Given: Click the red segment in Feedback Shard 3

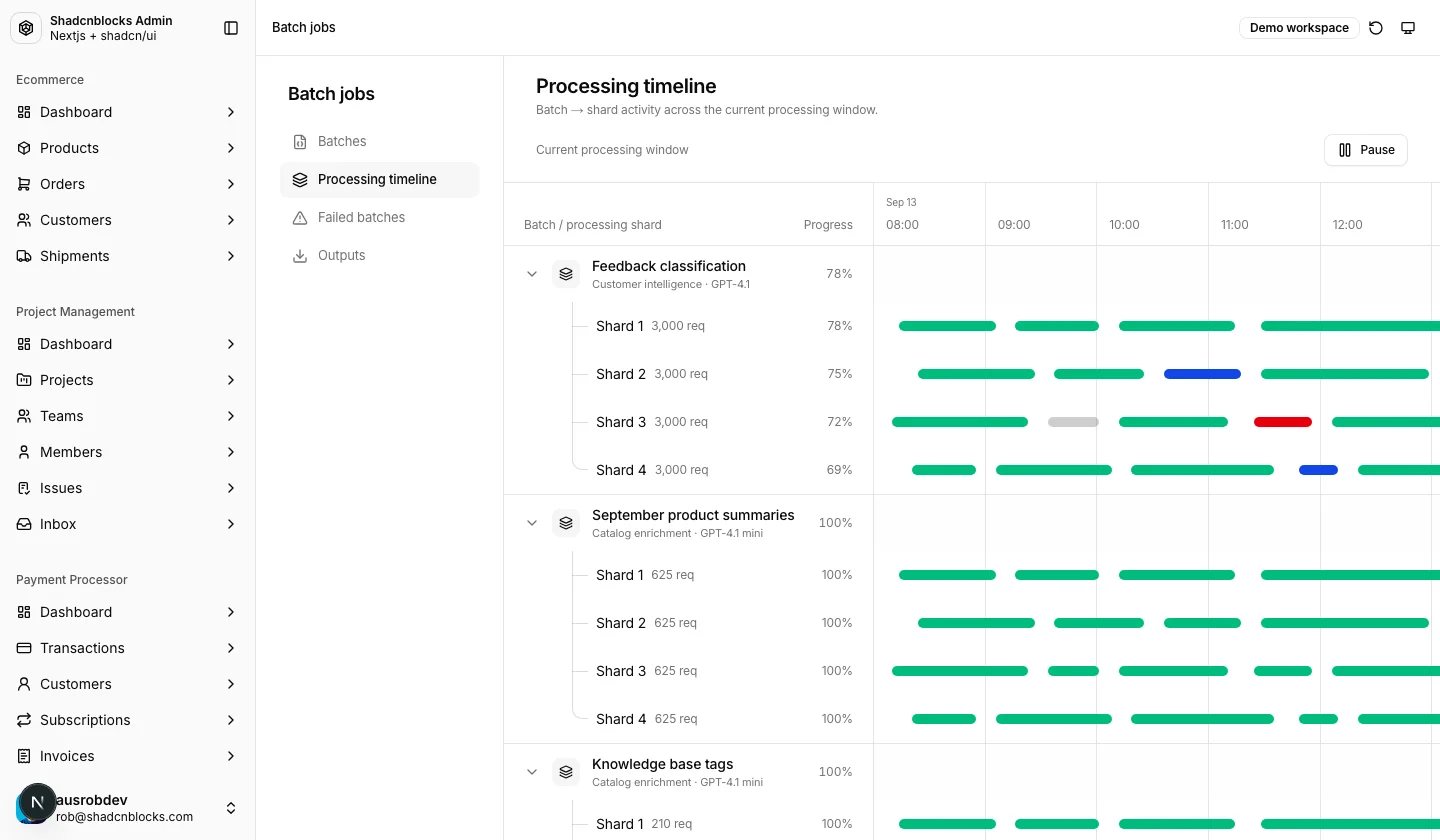Looking at the screenshot, I should 1283,422.
